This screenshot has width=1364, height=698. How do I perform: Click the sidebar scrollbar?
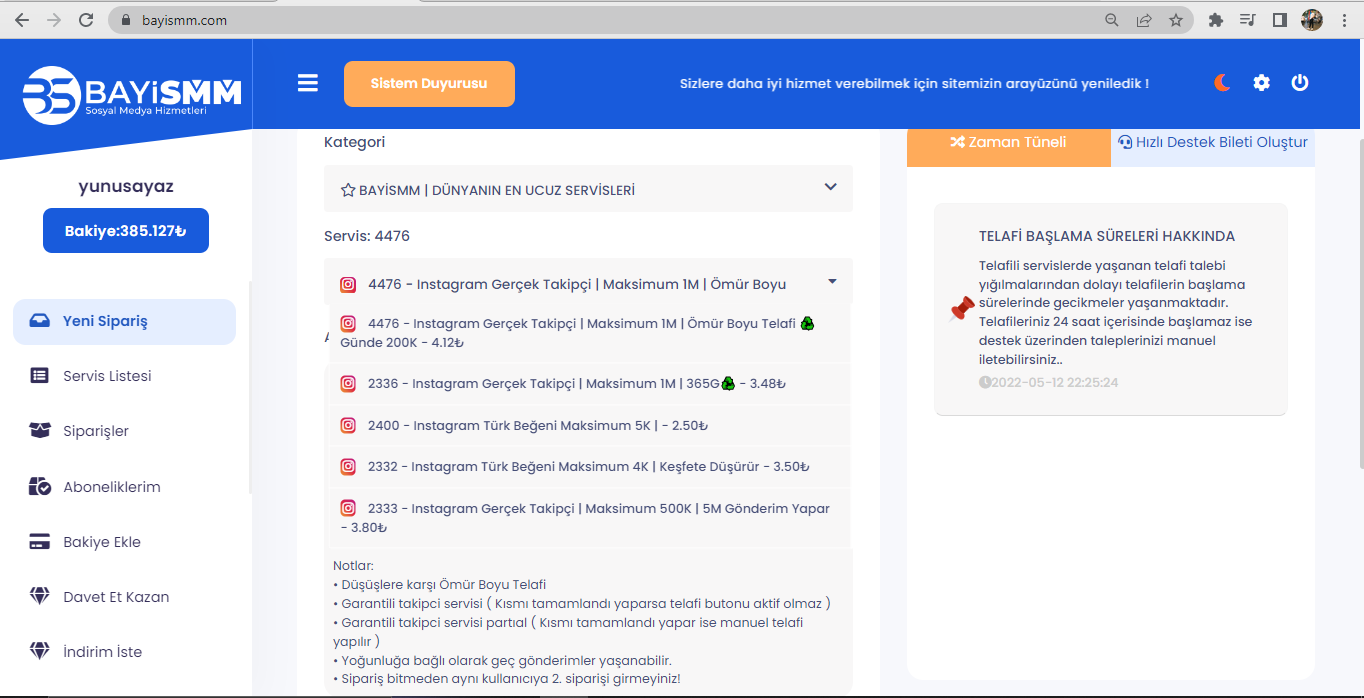click(249, 387)
